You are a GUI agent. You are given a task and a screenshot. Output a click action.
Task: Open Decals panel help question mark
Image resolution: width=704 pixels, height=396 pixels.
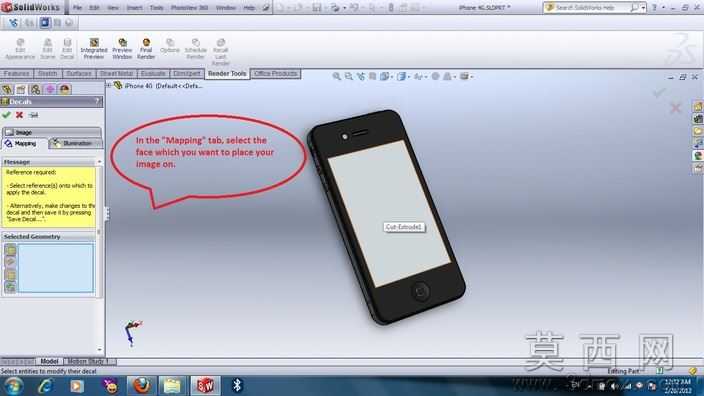(97, 101)
